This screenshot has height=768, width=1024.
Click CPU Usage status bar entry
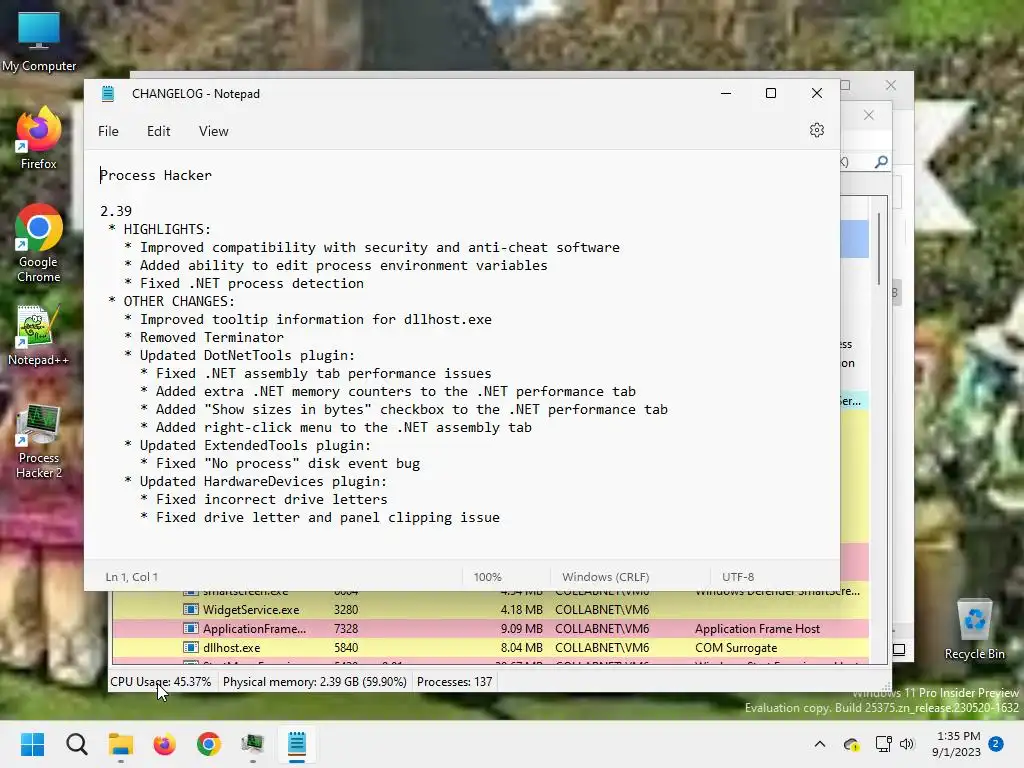pos(161,682)
